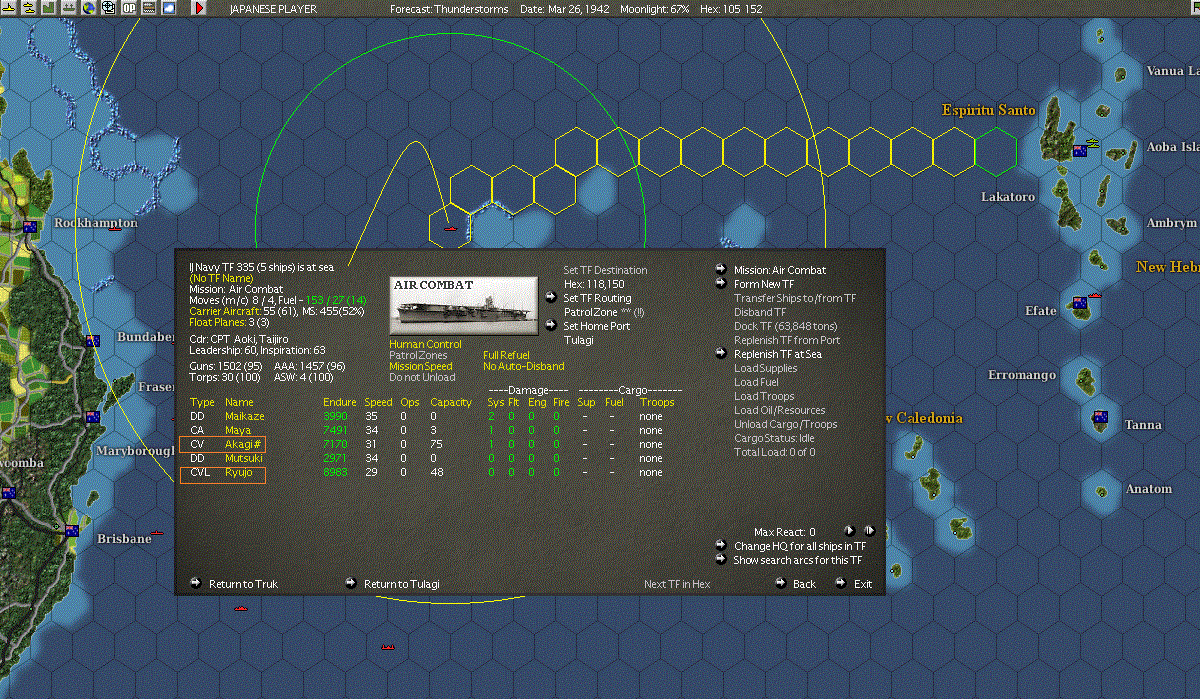
Task: Click the Back arrow icon
Action: coord(780,583)
